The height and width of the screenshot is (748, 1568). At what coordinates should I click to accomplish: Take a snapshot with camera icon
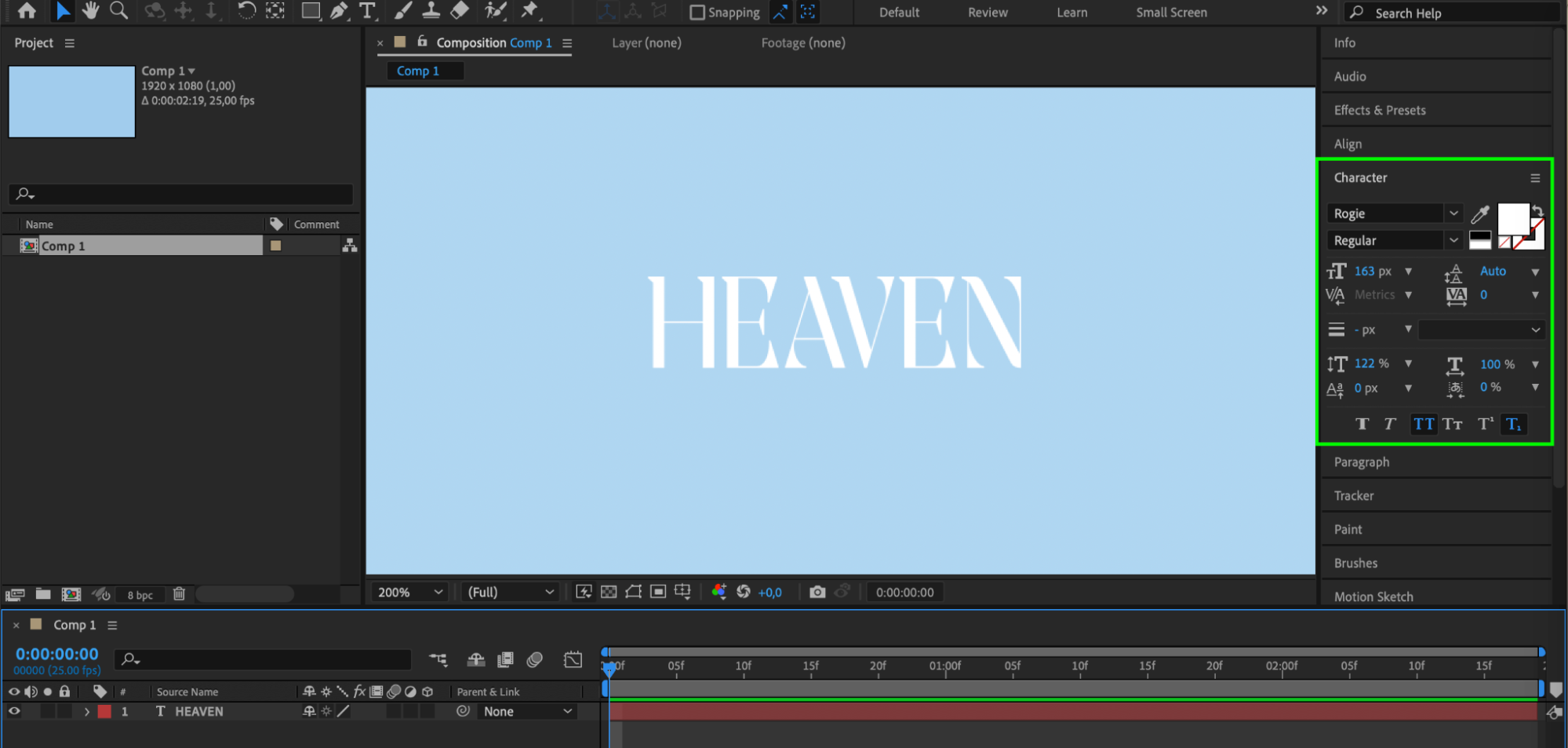817,592
